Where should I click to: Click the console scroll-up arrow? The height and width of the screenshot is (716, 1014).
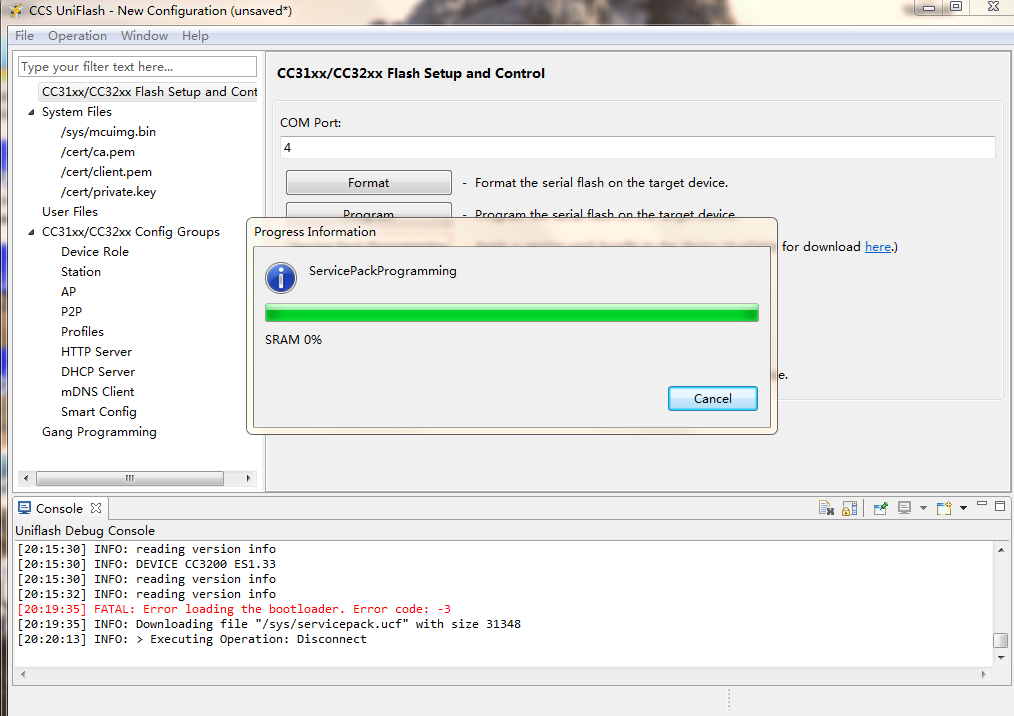point(1001,550)
